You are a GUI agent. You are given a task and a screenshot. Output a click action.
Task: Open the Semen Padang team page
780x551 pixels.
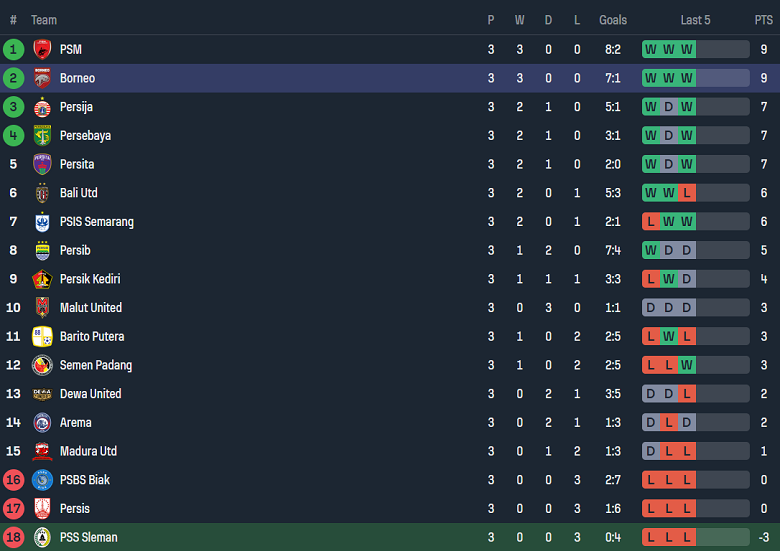pos(95,365)
